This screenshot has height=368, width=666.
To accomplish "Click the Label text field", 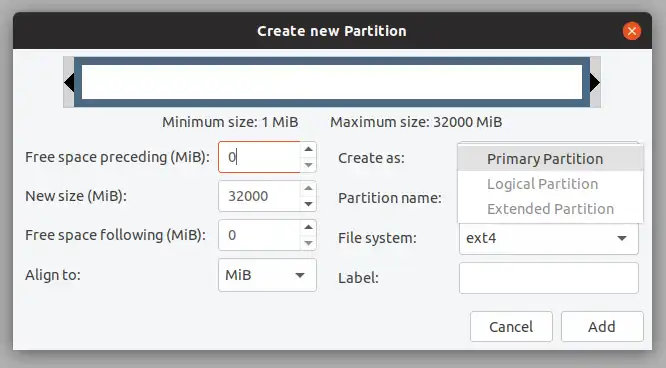I will click(549, 278).
